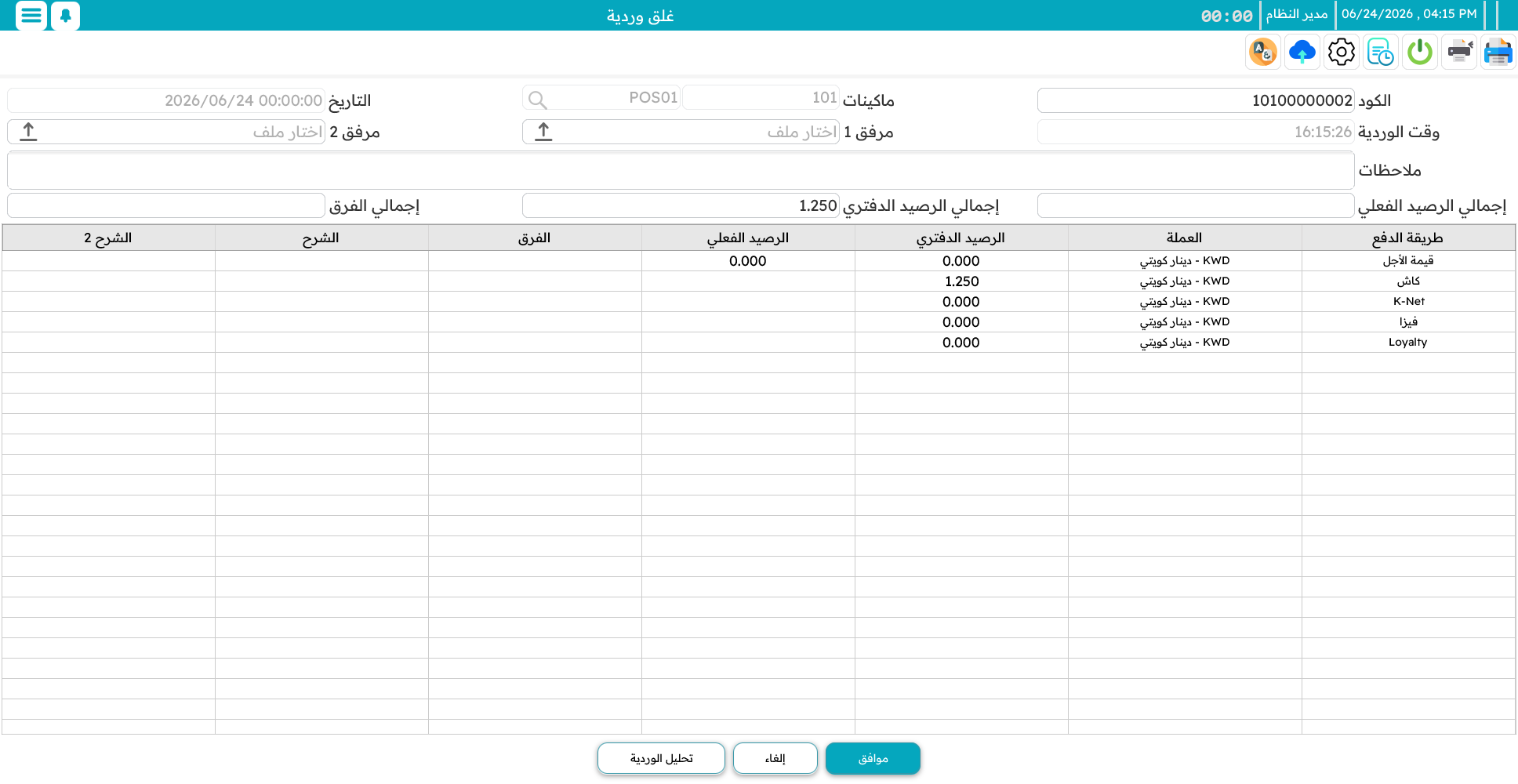The height and width of the screenshot is (784, 1518).
Task: Click the إجمالي الرصيد الفعلي field
Action: coord(1196,205)
